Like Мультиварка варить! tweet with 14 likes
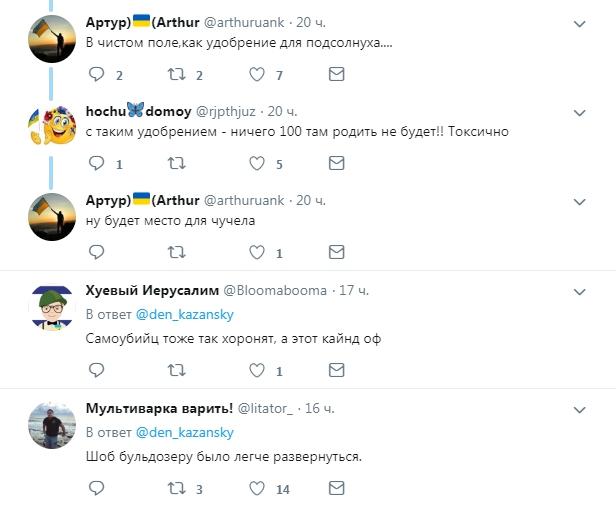The image size is (616, 505). coord(257,489)
